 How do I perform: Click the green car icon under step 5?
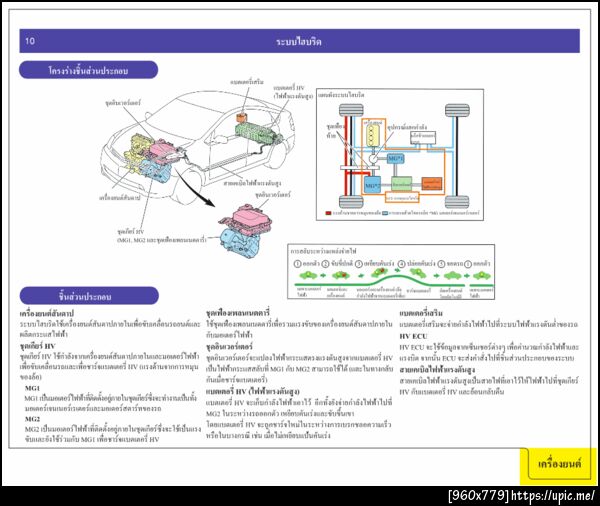click(x=452, y=275)
